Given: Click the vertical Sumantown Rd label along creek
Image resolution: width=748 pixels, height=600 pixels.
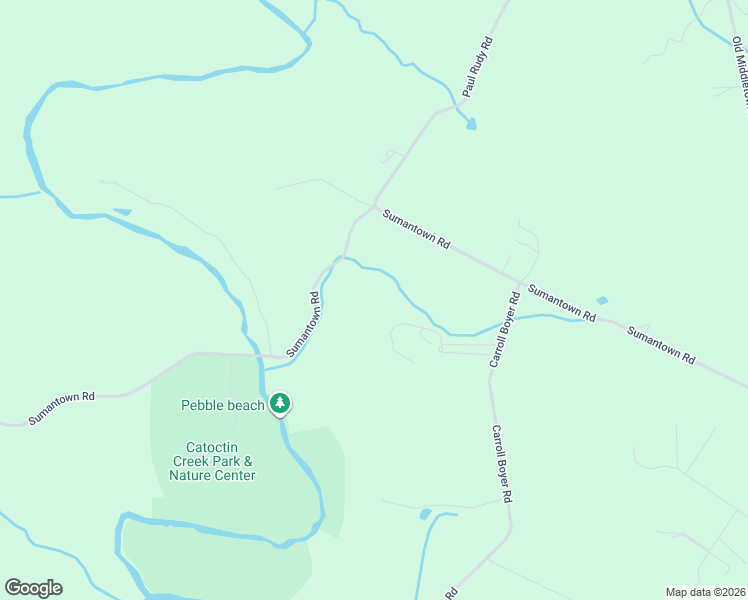Looking at the screenshot, I should point(303,324).
